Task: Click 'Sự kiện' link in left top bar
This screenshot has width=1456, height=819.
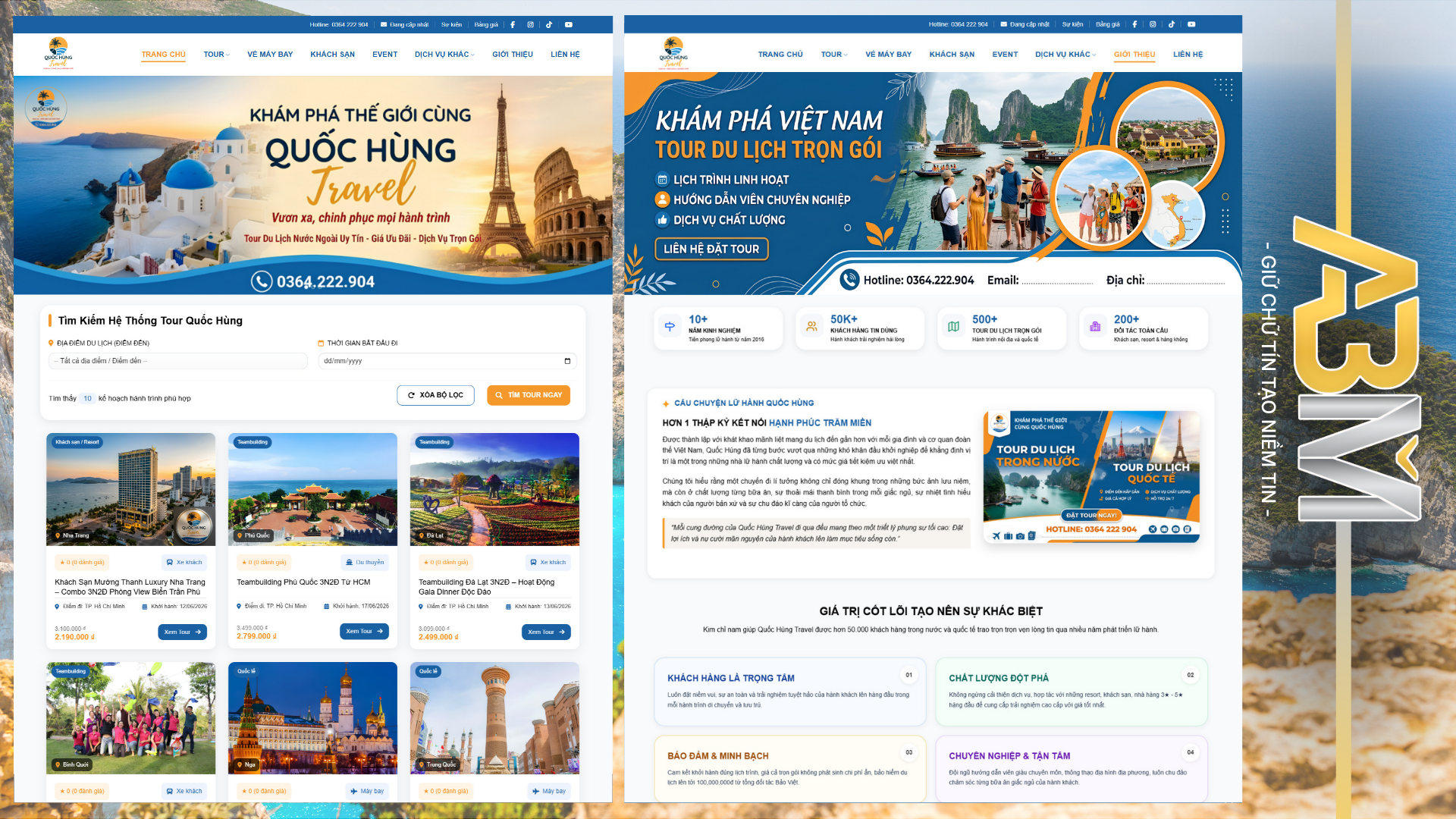Action: (x=451, y=24)
